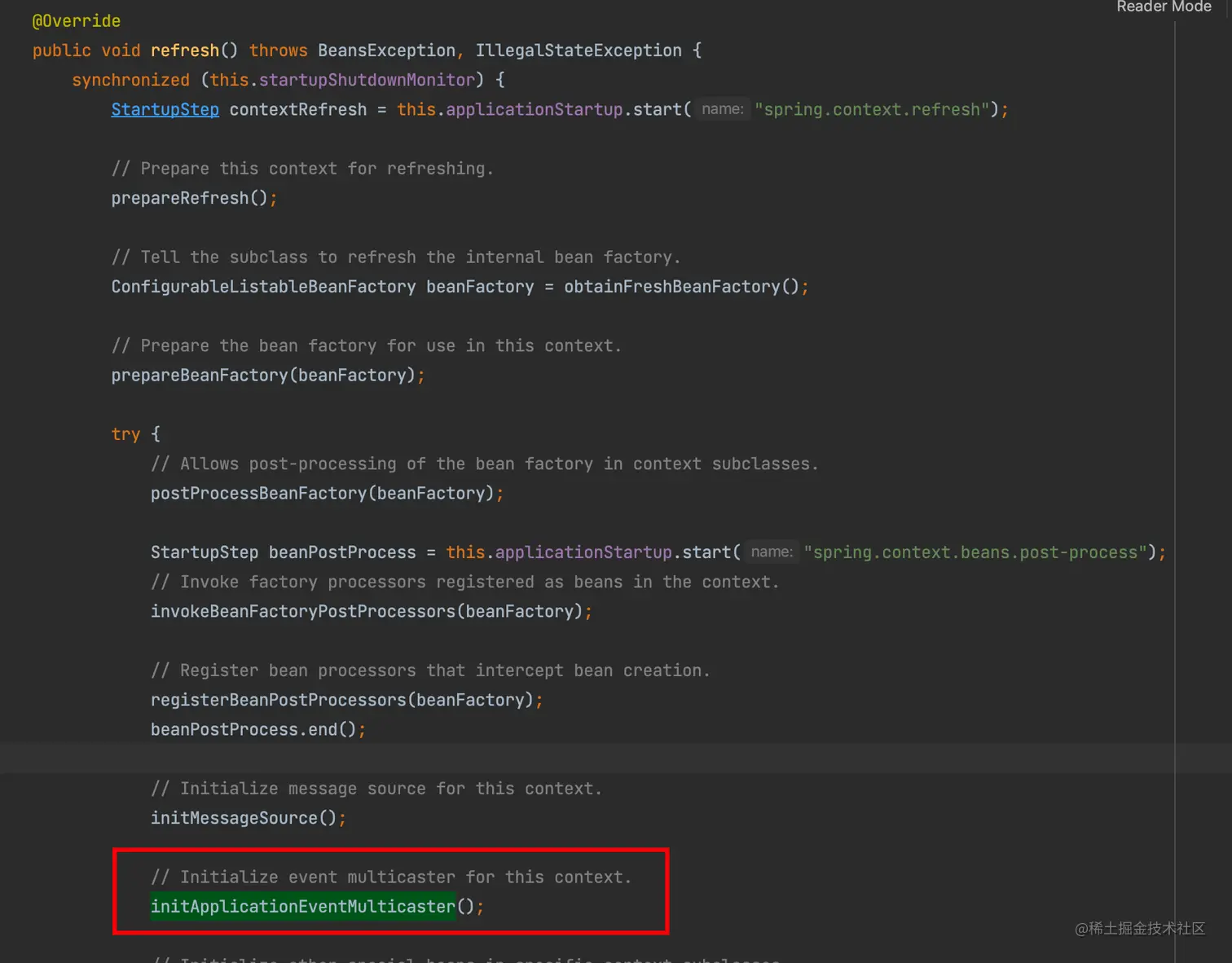
Task: Click IllegalStateException in throws clause
Action: tap(579, 51)
